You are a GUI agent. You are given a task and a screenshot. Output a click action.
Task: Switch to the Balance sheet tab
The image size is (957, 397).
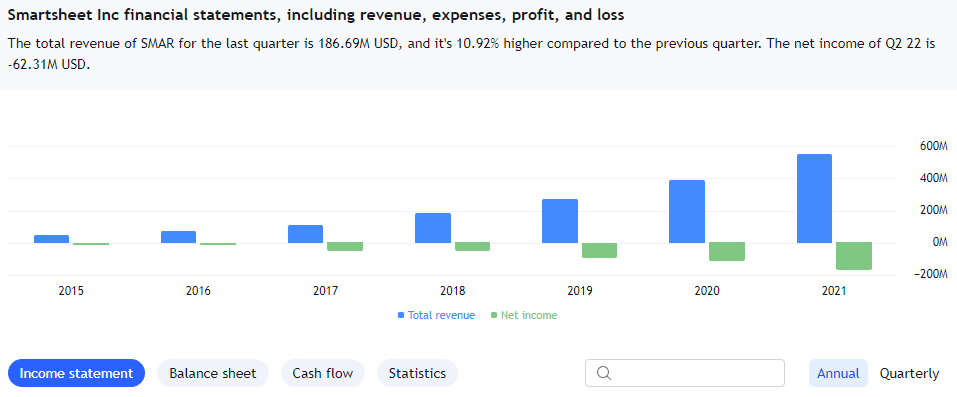pos(212,373)
